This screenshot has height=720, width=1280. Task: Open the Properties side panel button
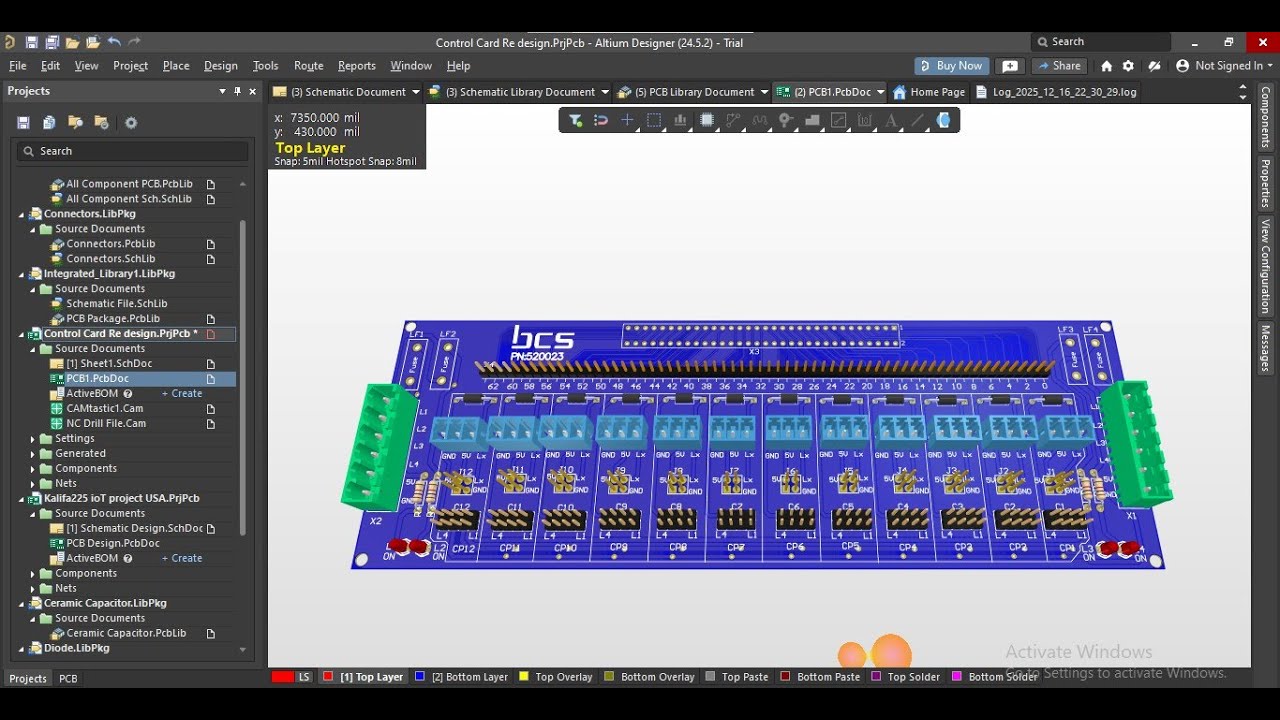1265,183
